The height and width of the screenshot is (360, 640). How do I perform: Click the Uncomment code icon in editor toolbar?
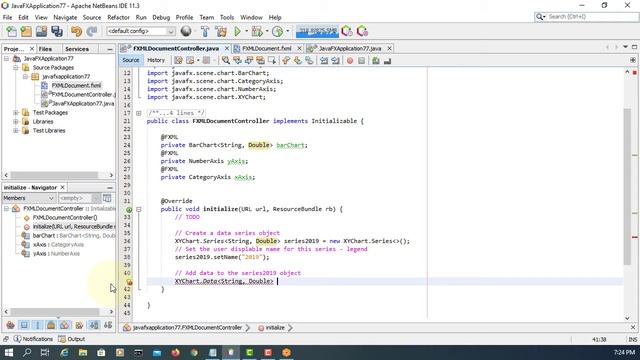387,60
